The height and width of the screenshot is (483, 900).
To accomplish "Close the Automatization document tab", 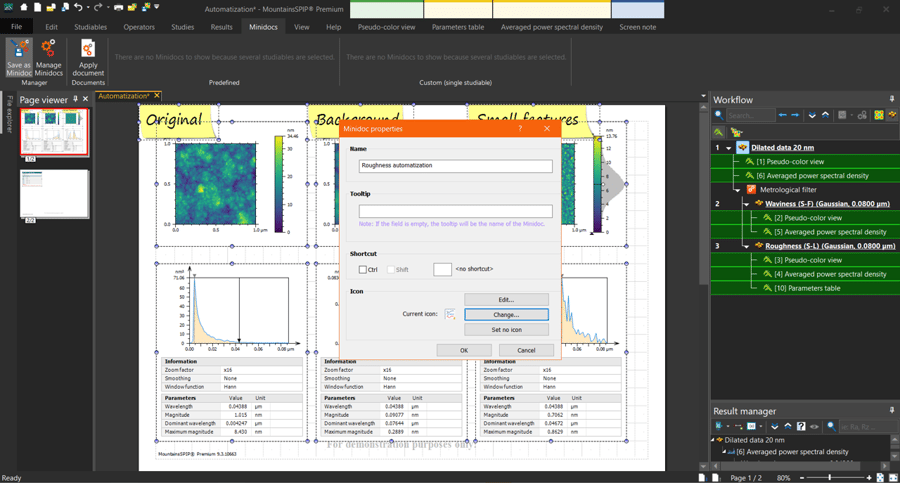I will tap(156, 96).
